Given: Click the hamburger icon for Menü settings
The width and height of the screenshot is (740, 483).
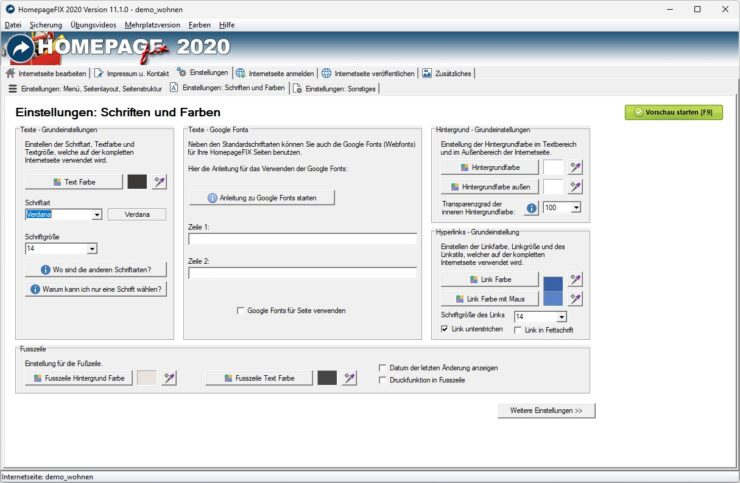Looking at the screenshot, I should pos(13,88).
